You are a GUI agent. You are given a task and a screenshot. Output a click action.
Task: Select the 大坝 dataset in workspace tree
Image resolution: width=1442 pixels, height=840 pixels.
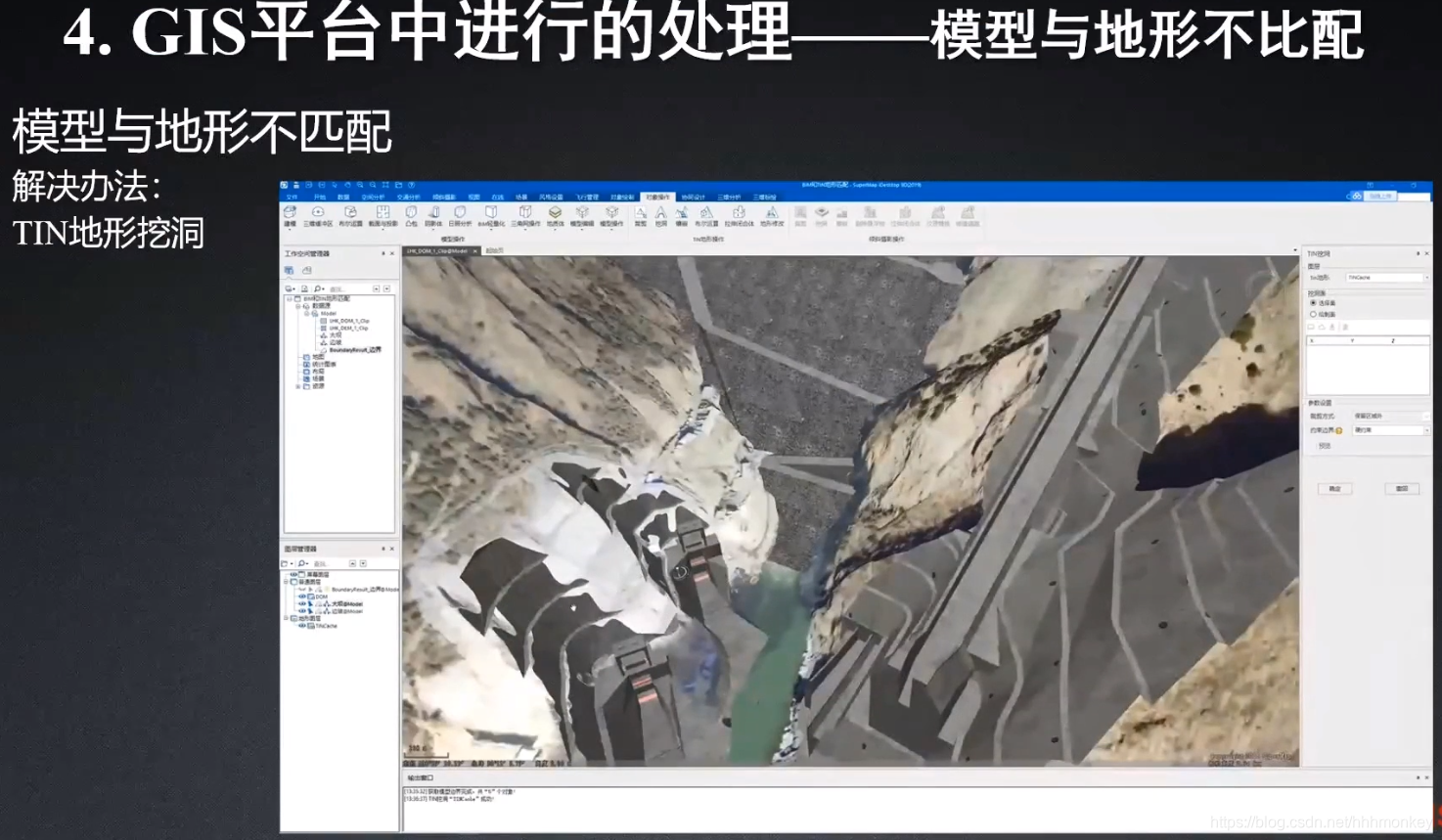[336, 335]
